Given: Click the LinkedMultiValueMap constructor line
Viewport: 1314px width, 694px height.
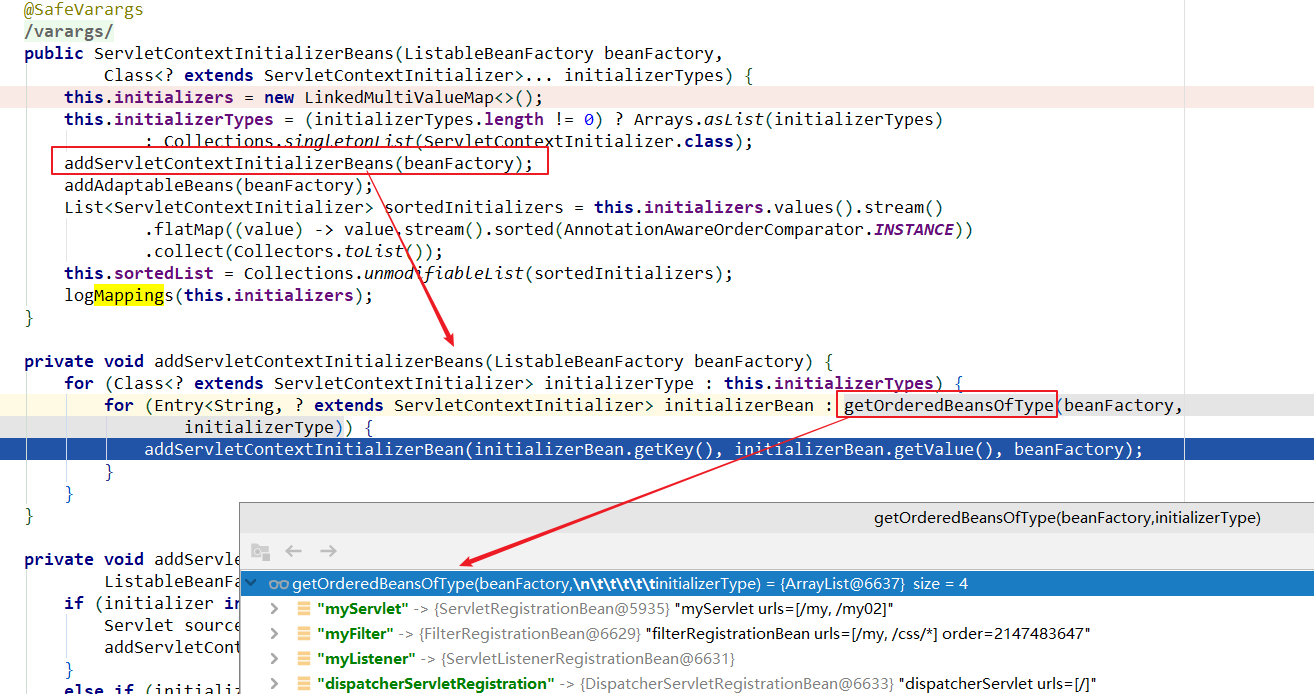Looking at the screenshot, I should [304, 97].
